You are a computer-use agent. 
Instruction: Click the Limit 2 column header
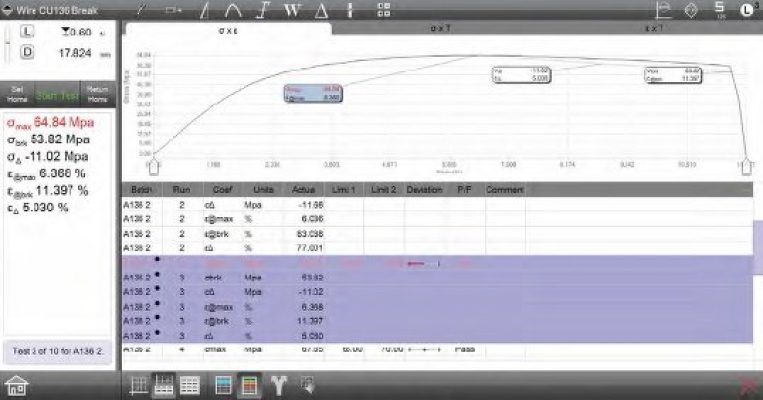coord(383,190)
